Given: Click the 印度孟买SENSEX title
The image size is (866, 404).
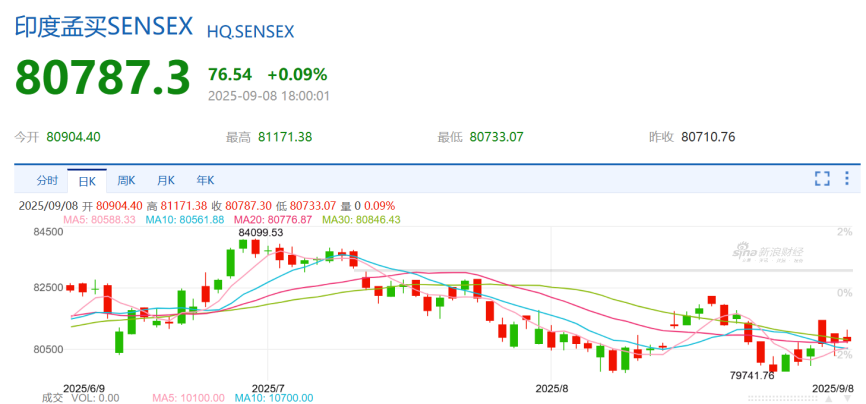Looking at the screenshot, I should pyautogui.click(x=103, y=27).
